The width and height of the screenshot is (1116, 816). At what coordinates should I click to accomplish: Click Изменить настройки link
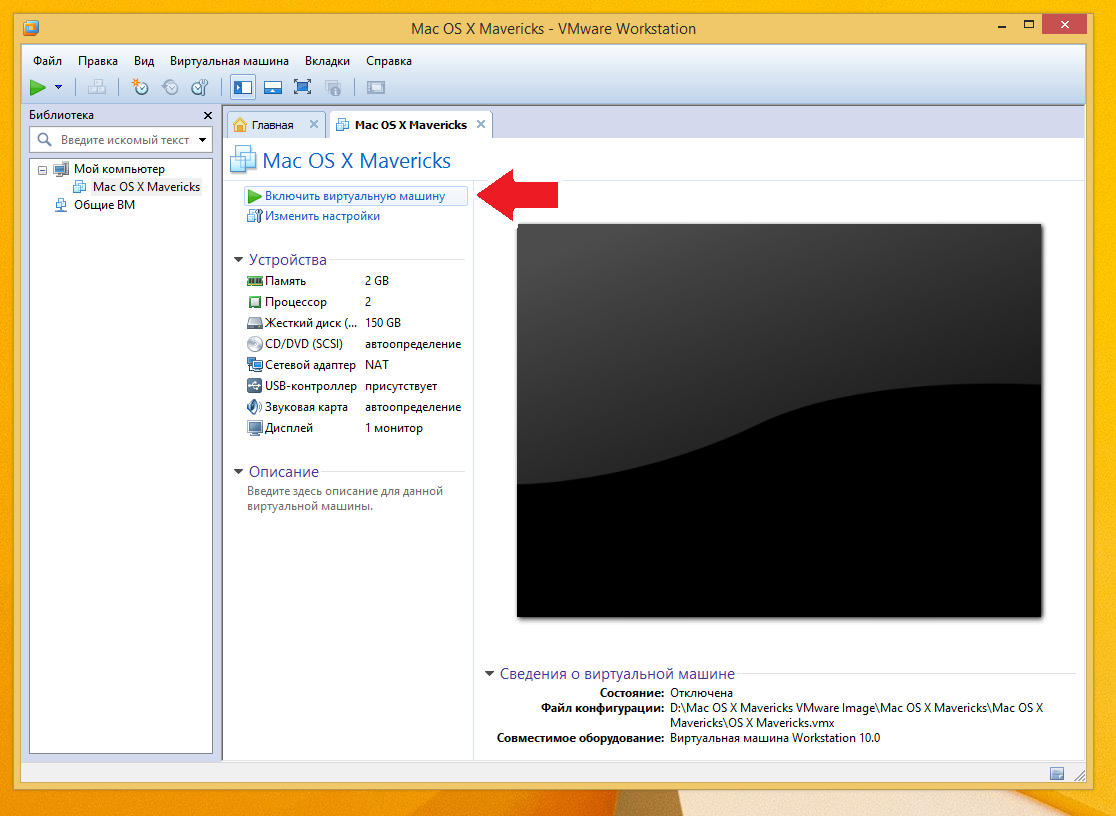(322, 216)
